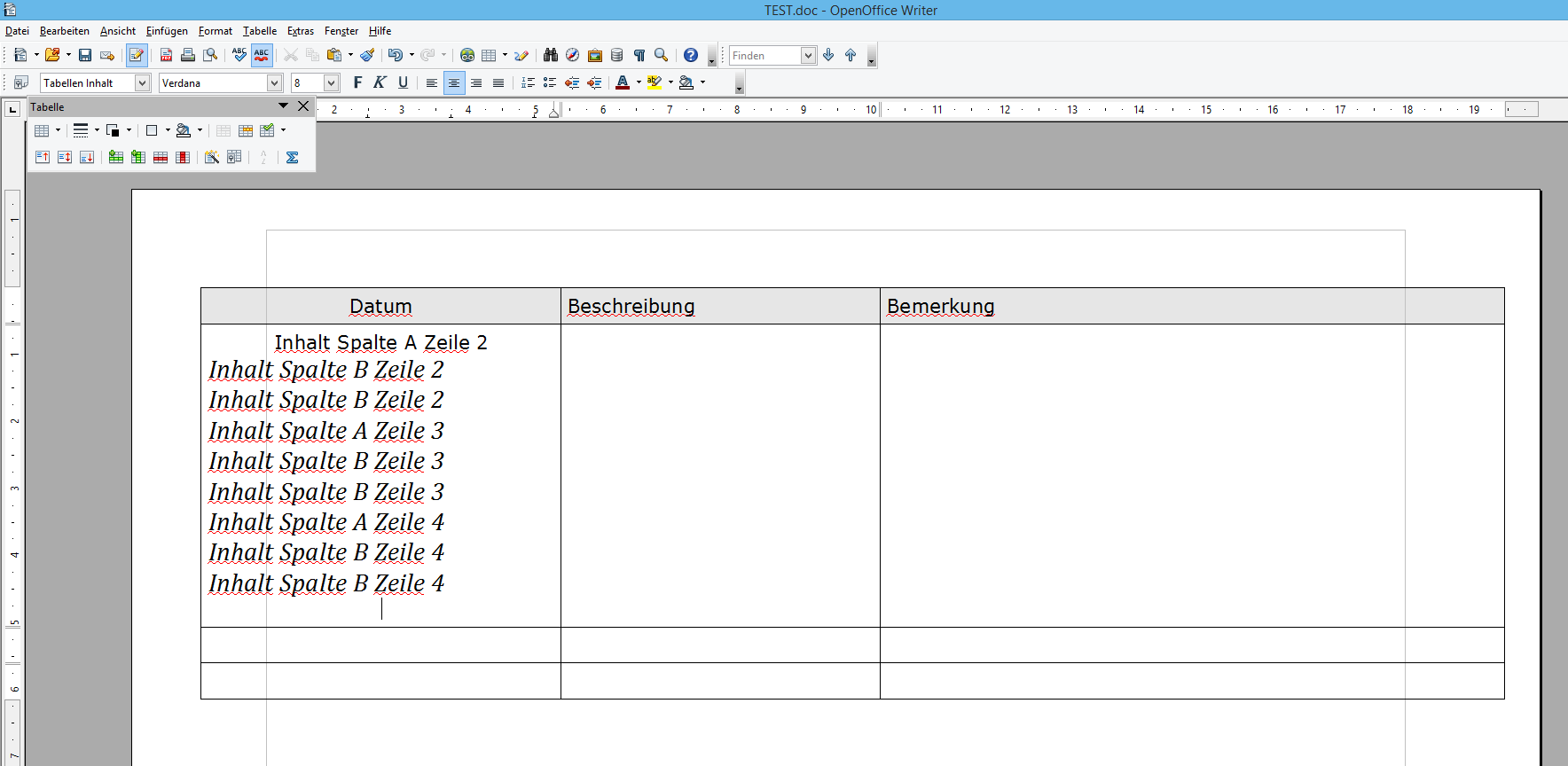Open Find & Replace binoculars icon
The width and height of the screenshot is (1568, 766).
(550, 56)
